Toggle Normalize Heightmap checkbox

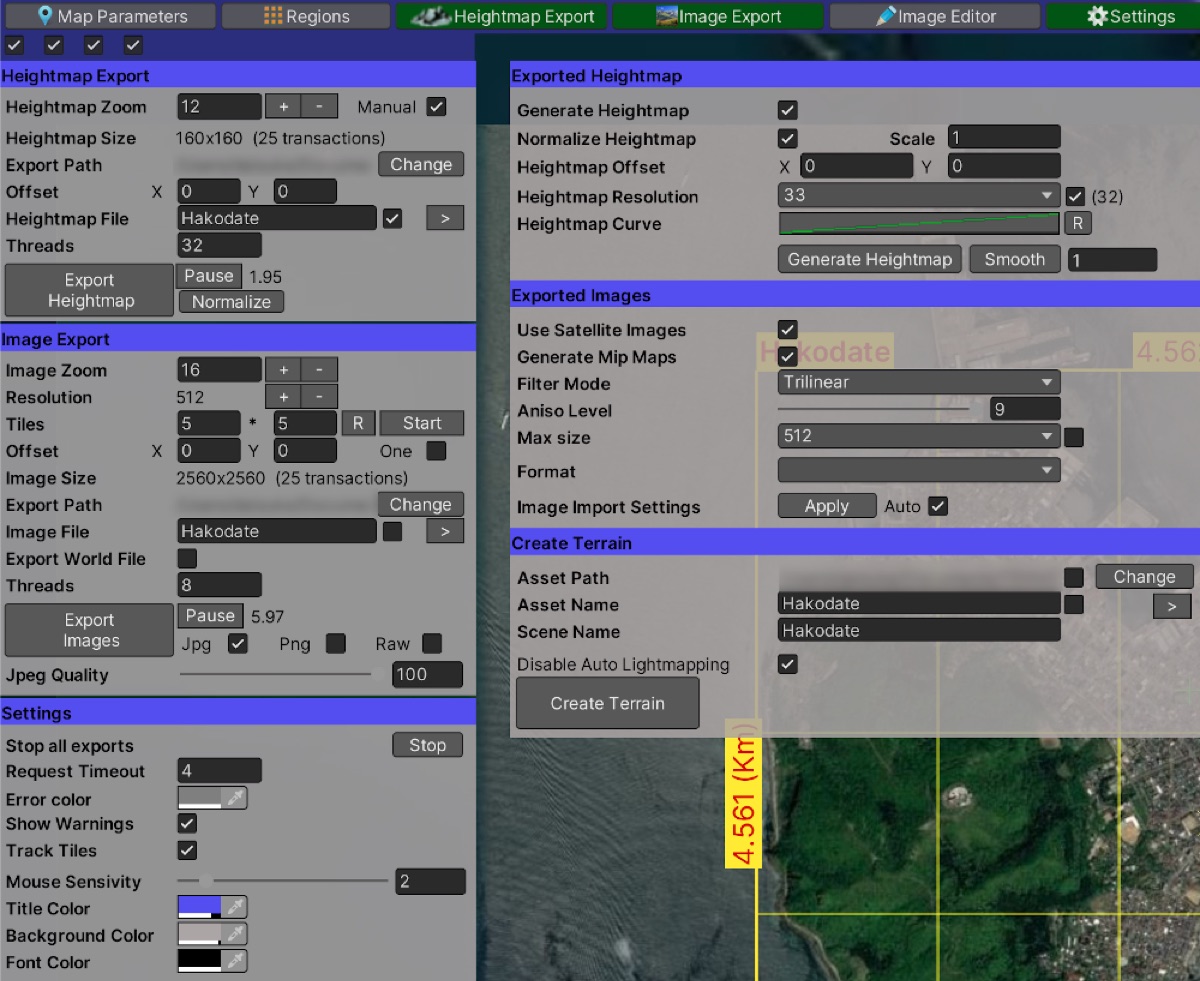pyautogui.click(x=788, y=138)
